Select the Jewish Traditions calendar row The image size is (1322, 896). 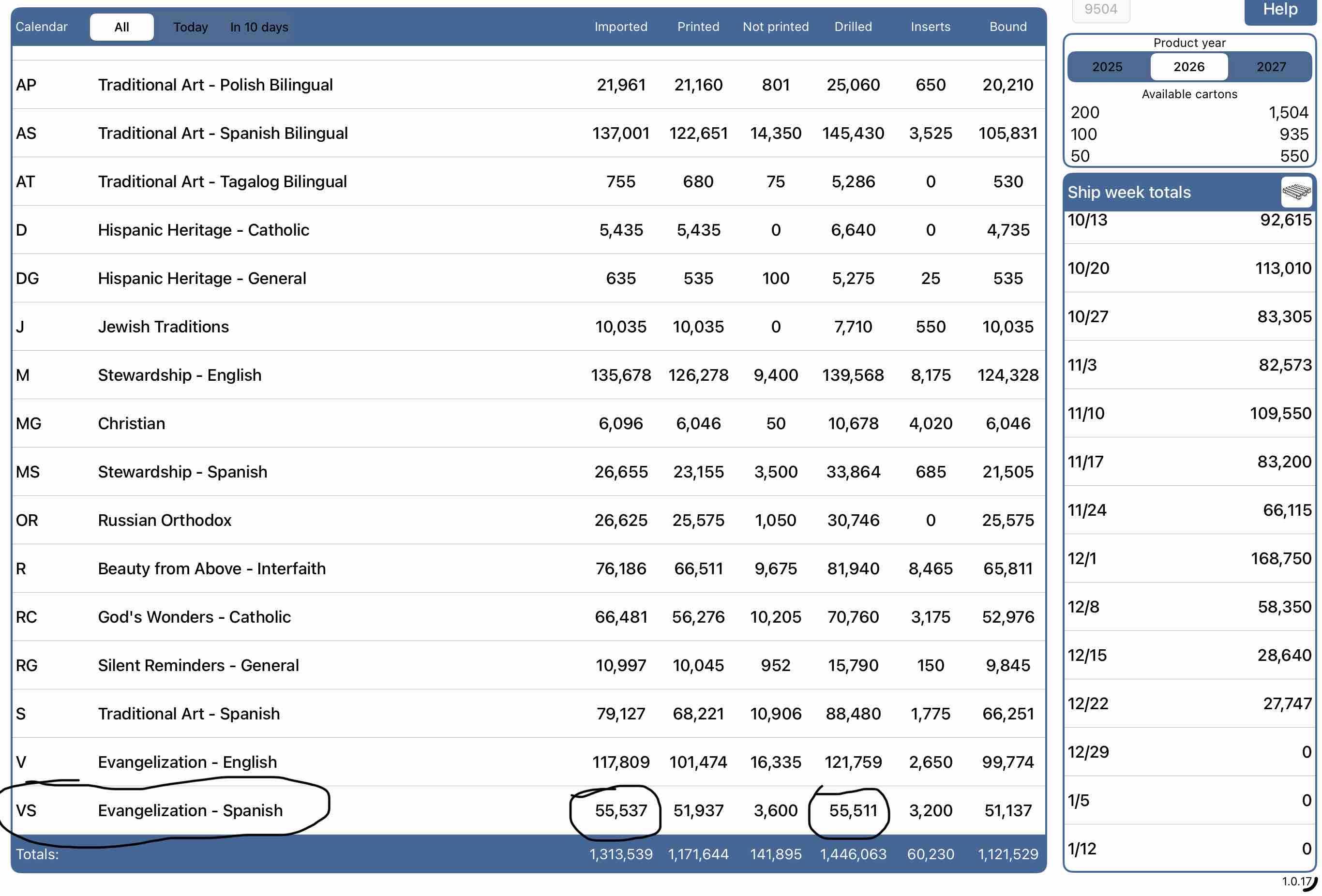[163, 327]
